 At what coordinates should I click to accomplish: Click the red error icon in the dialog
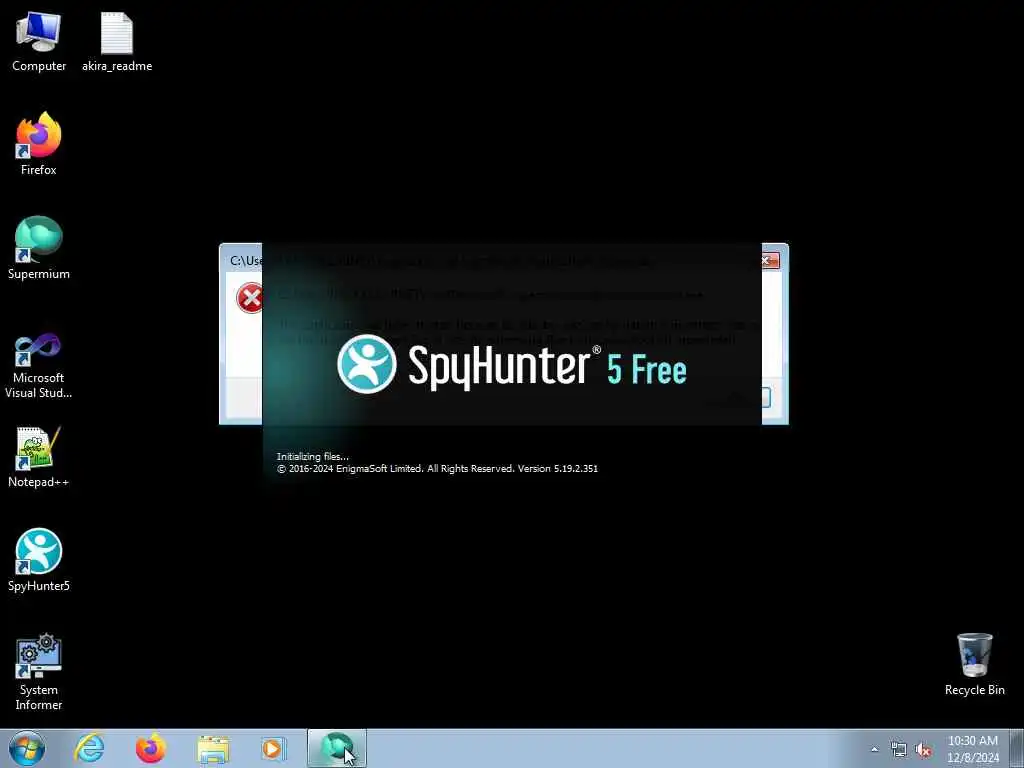[x=249, y=298]
